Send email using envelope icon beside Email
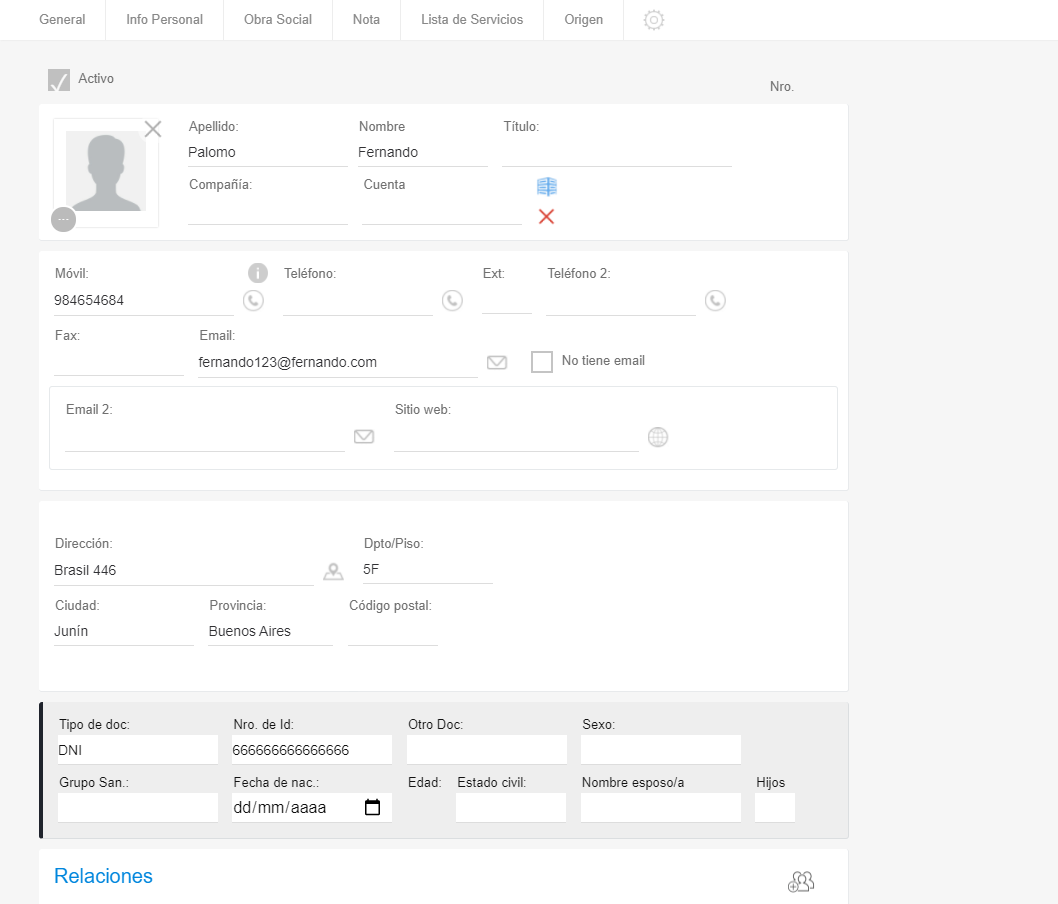The image size is (1058, 904). point(497,363)
